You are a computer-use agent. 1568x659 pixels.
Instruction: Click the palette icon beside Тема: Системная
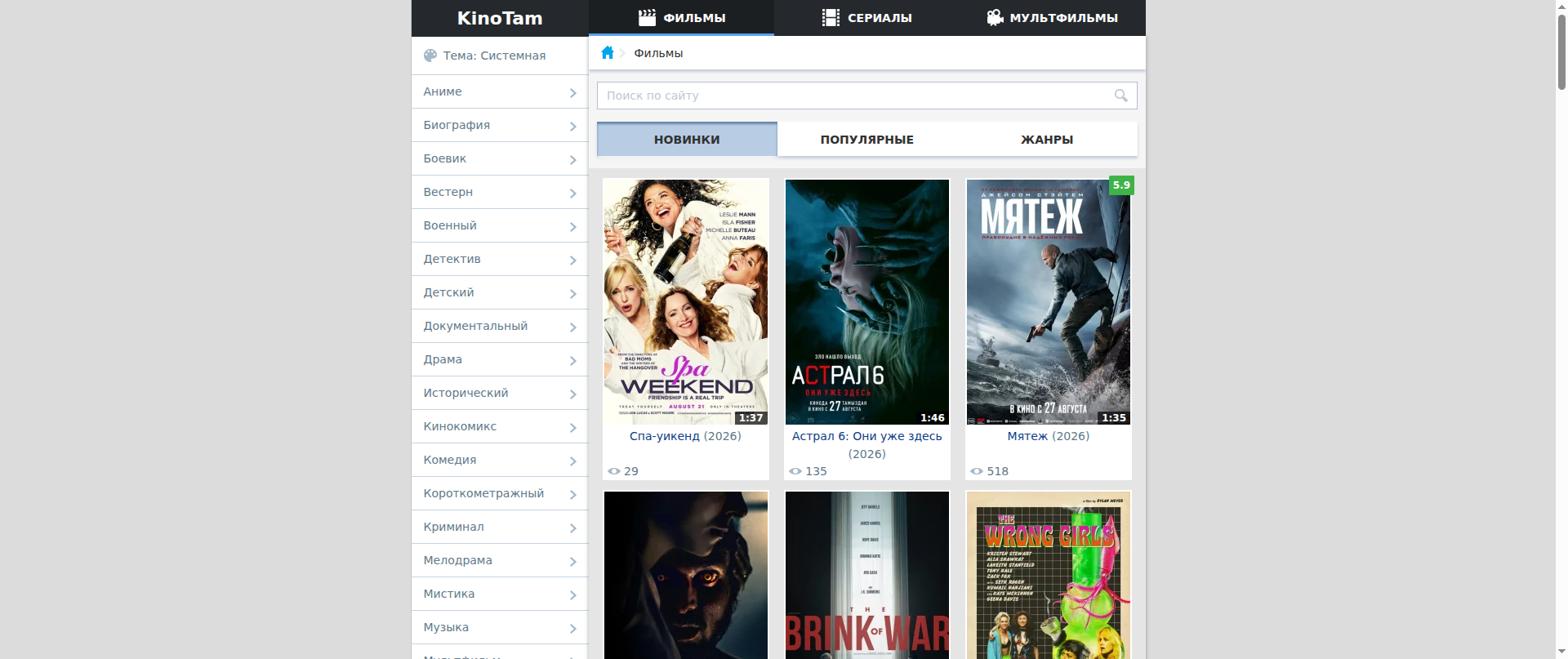pyautogui.click(x=430, y=56)
